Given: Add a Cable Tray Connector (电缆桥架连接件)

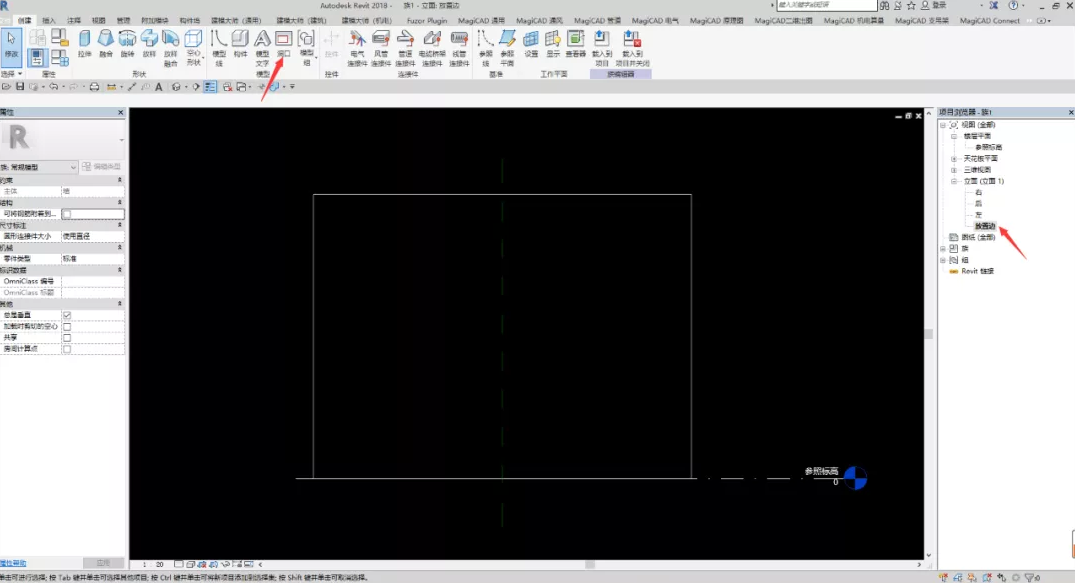Looking at the screenshot, I should (x=432, y=47).
